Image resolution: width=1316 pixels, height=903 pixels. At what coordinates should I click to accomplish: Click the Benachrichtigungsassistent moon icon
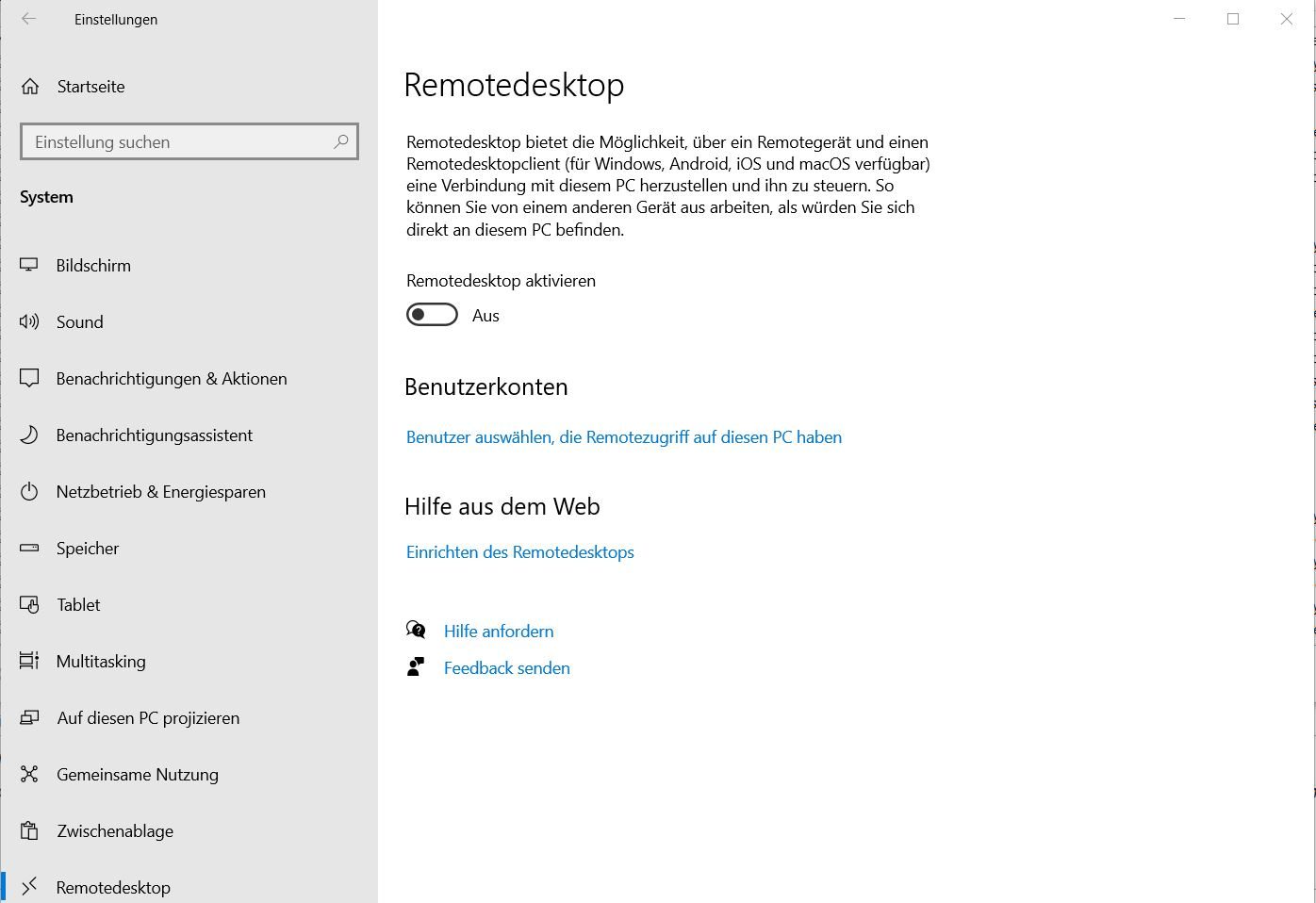(x=29, y=435)
